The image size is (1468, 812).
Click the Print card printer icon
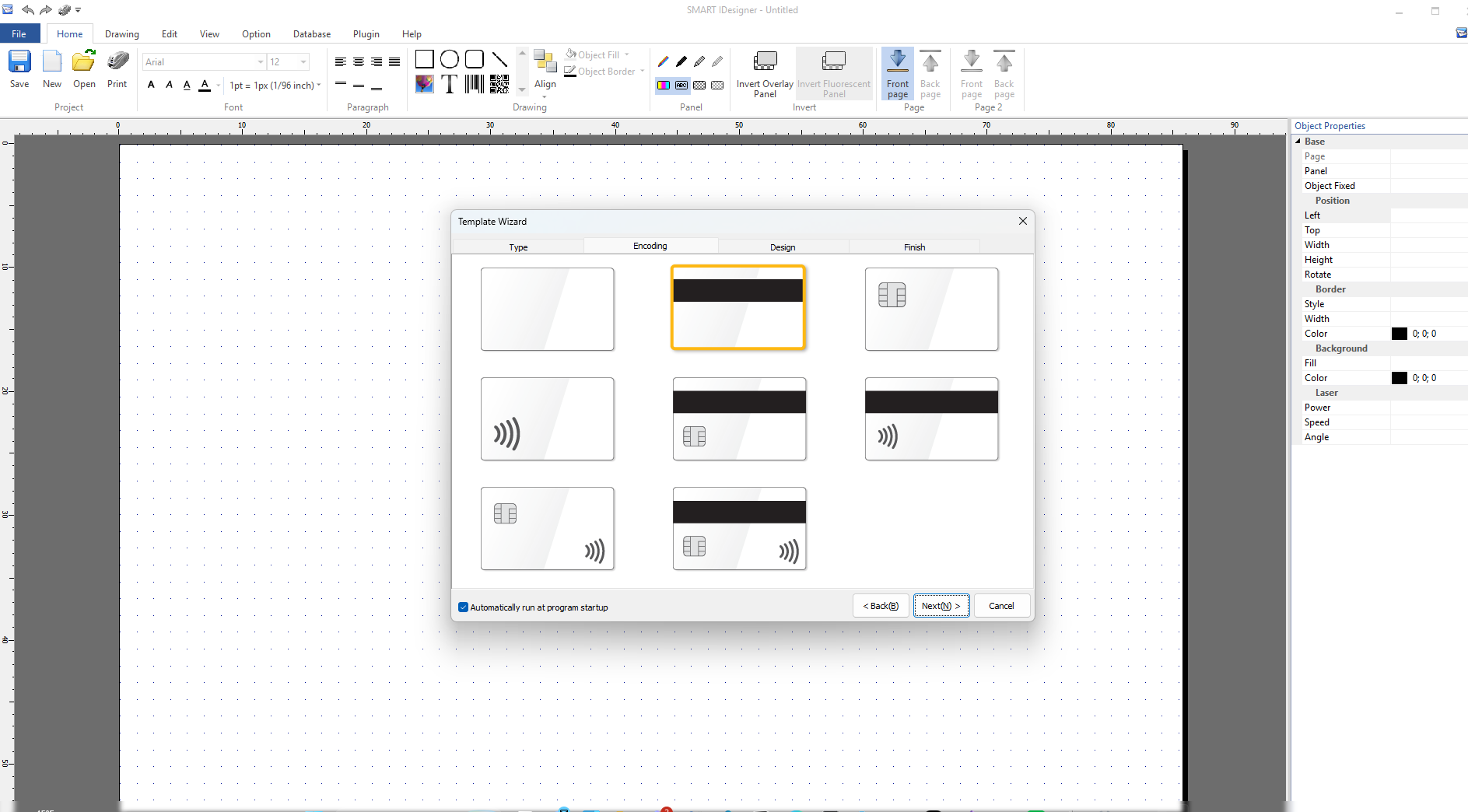tap(117, 62)
